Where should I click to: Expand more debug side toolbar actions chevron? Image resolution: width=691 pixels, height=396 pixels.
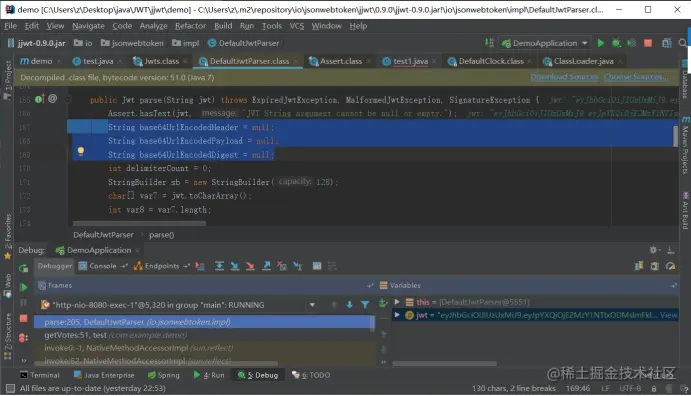click(24, 360)
